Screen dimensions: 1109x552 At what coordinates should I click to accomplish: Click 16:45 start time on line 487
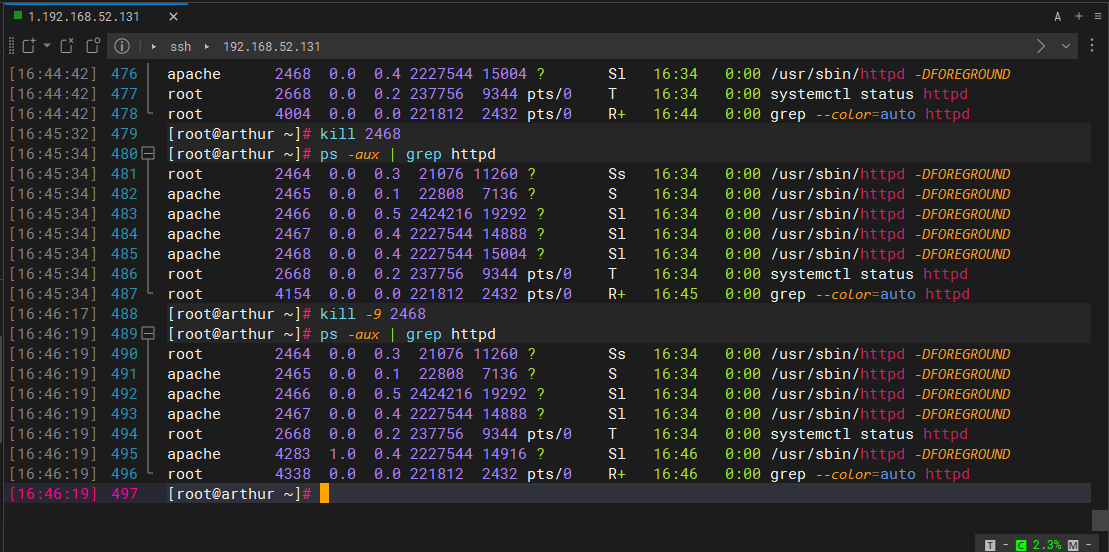[x=675, y=294]
